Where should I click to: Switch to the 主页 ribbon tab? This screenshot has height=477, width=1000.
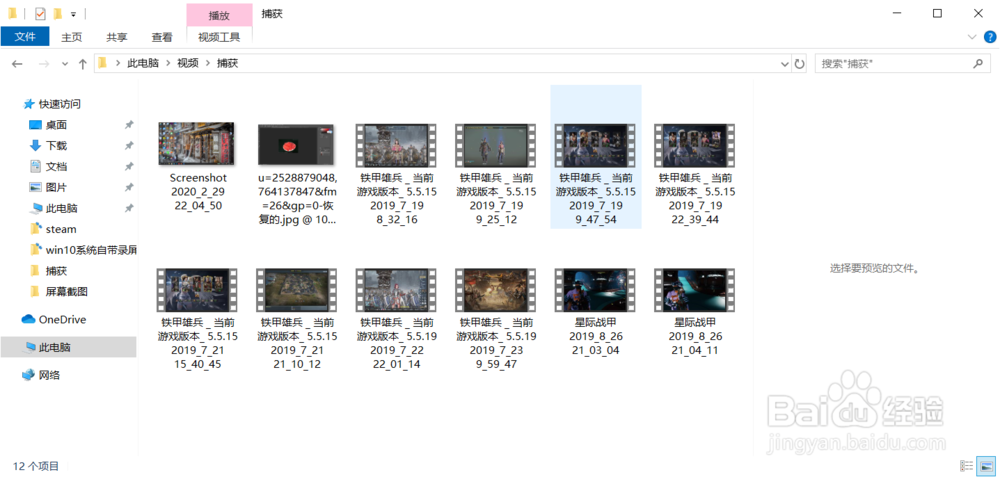[71, 37]
